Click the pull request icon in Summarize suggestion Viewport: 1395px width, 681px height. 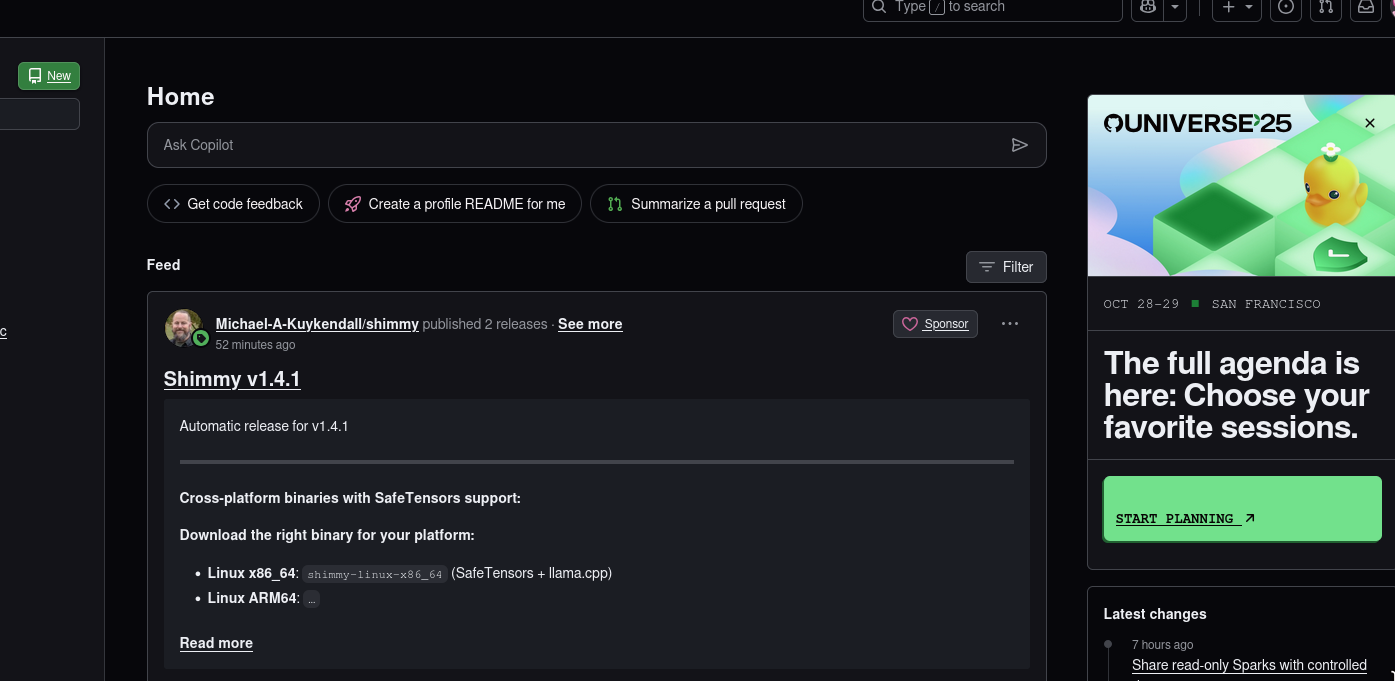coord(615,204)
